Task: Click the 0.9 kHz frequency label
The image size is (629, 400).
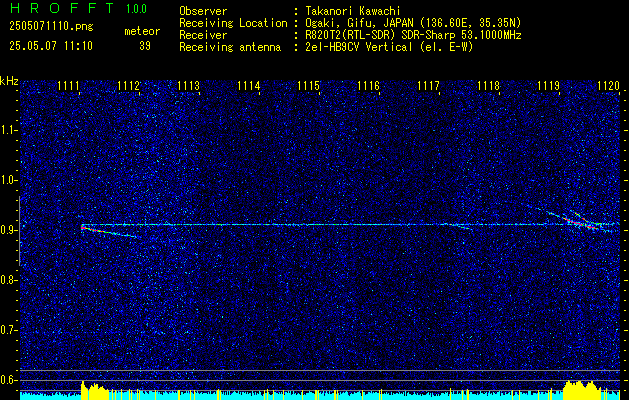Action: point(9,230)
